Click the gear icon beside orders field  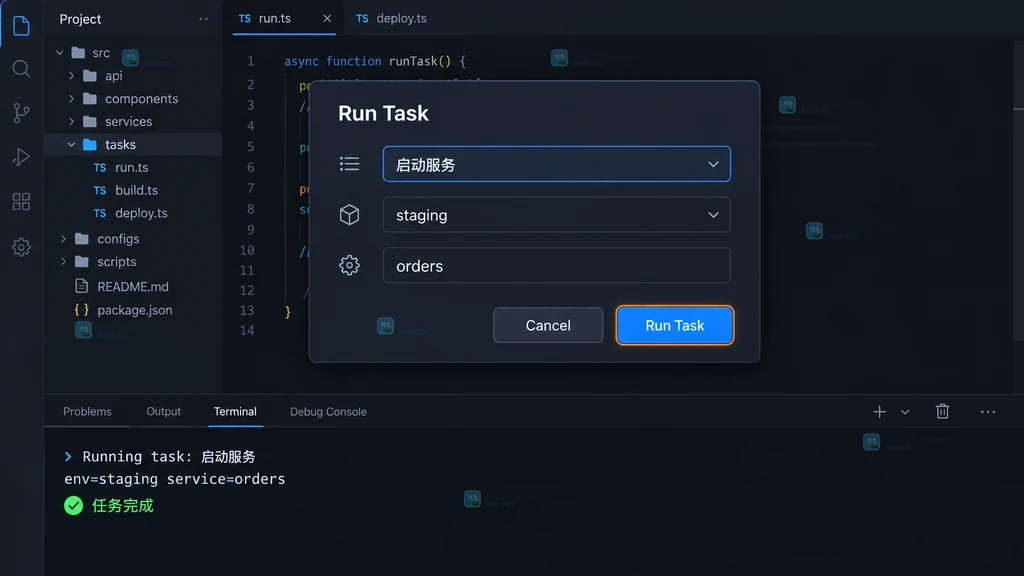349,265
